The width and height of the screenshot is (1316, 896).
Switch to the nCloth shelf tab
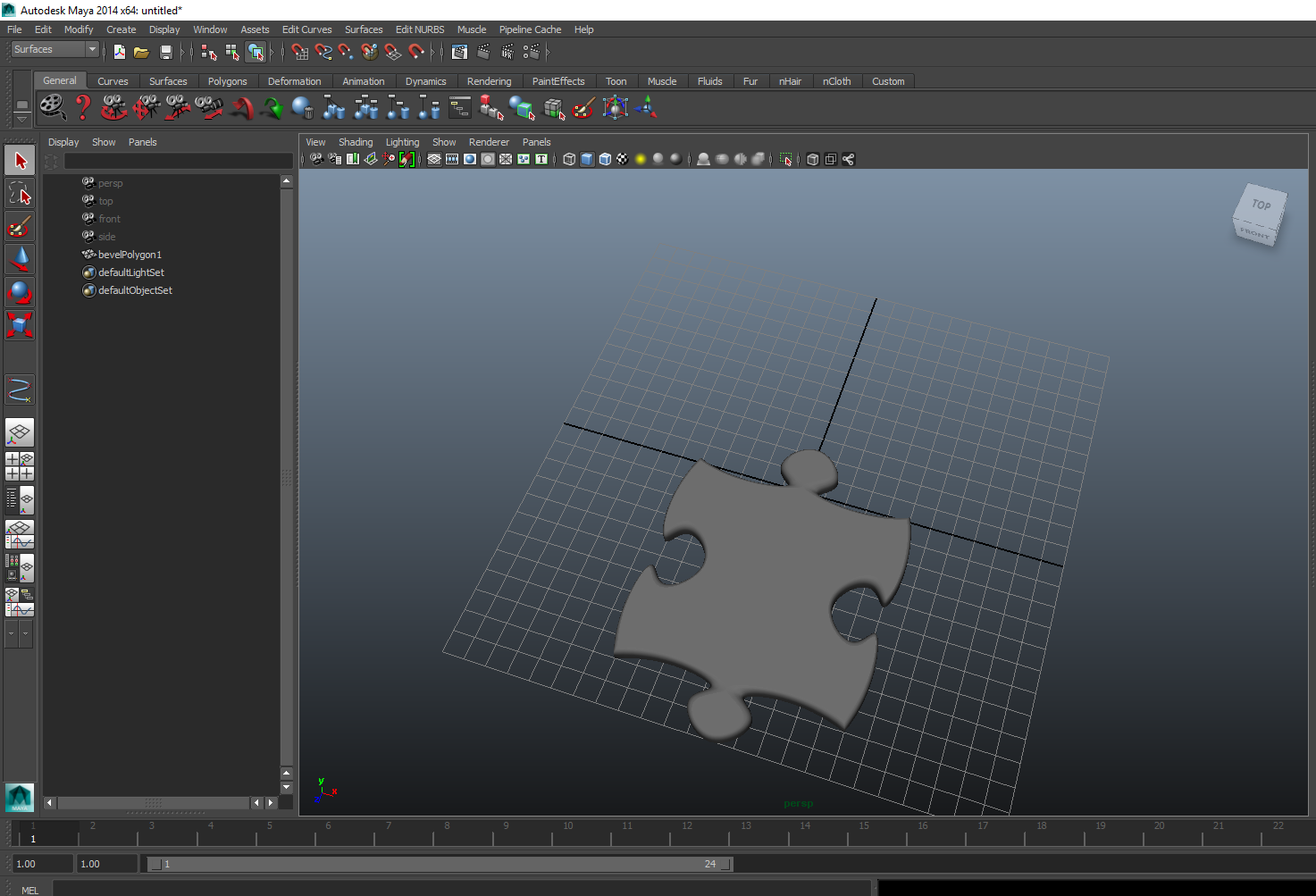click(x=836, y=81)
